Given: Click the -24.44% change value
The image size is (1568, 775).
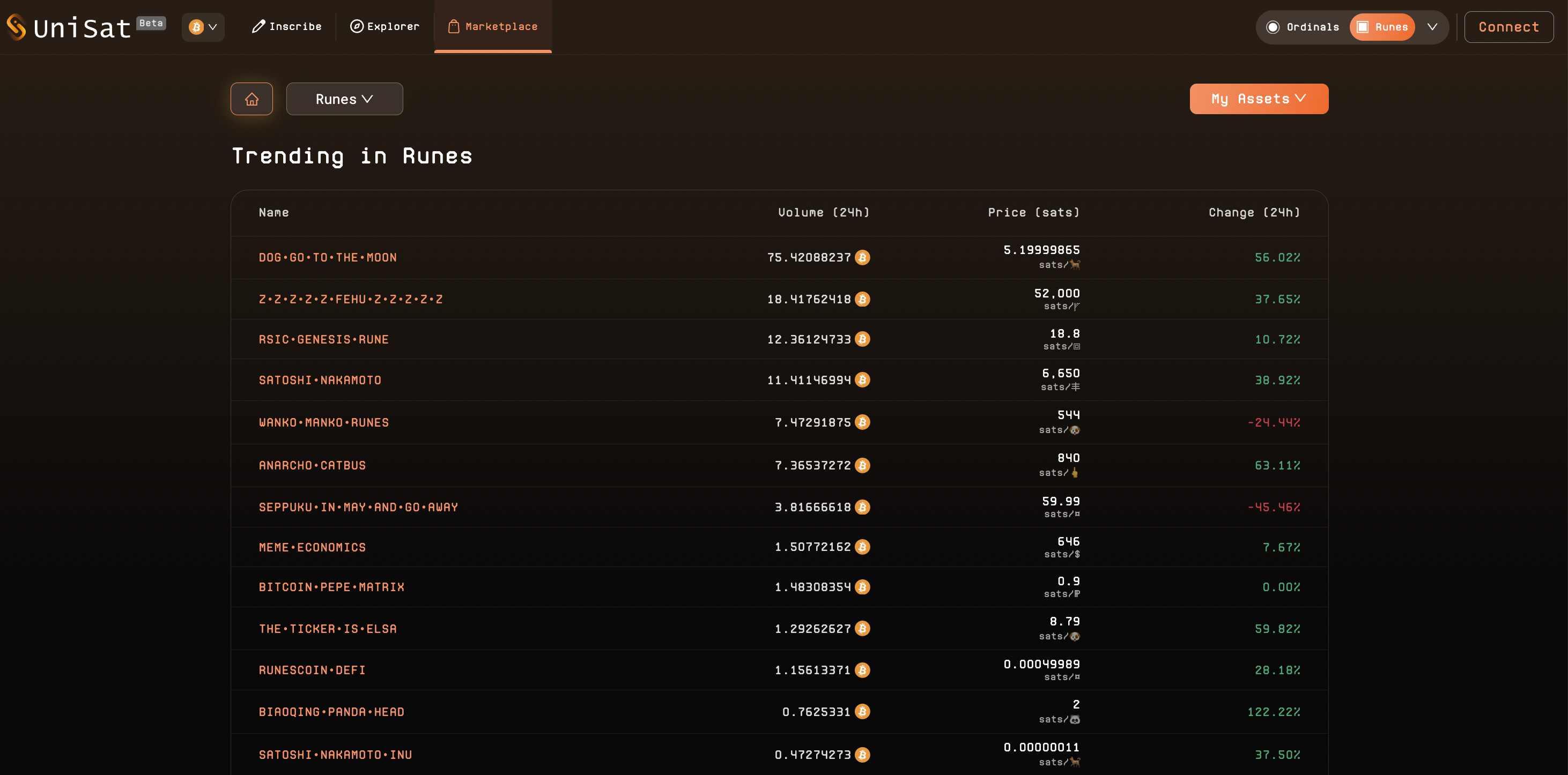Looking at the screenshot, I should [x=1274, y=423].
